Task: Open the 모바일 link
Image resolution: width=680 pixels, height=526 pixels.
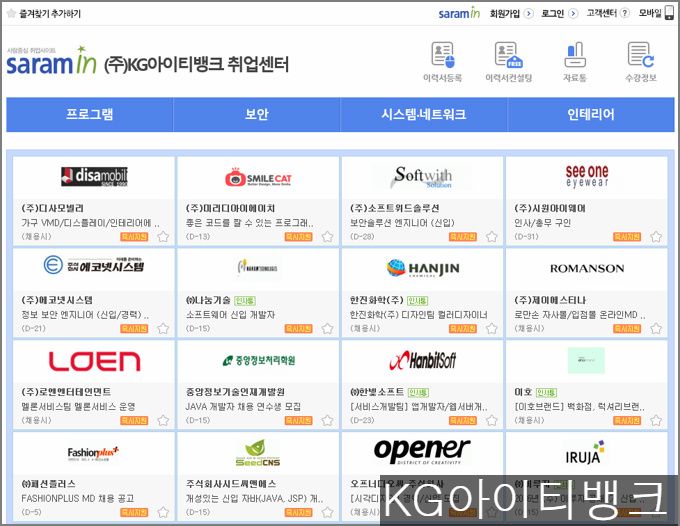Action: [x=650, y=13]
